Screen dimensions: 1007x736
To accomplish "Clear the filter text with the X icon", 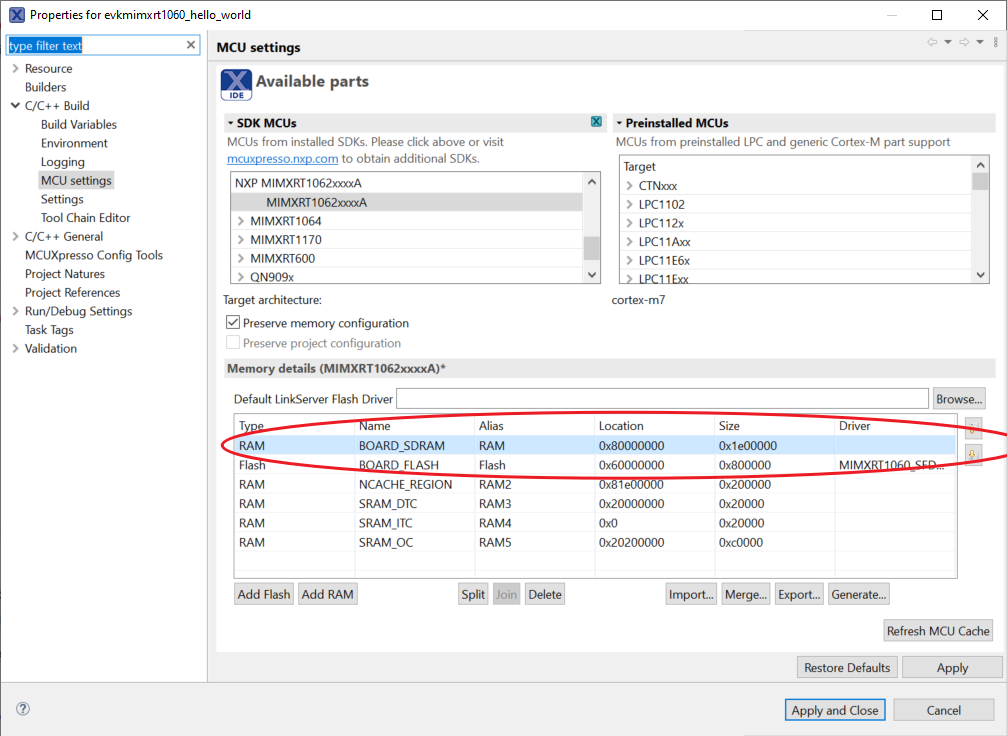I will [x=192, y=45].
